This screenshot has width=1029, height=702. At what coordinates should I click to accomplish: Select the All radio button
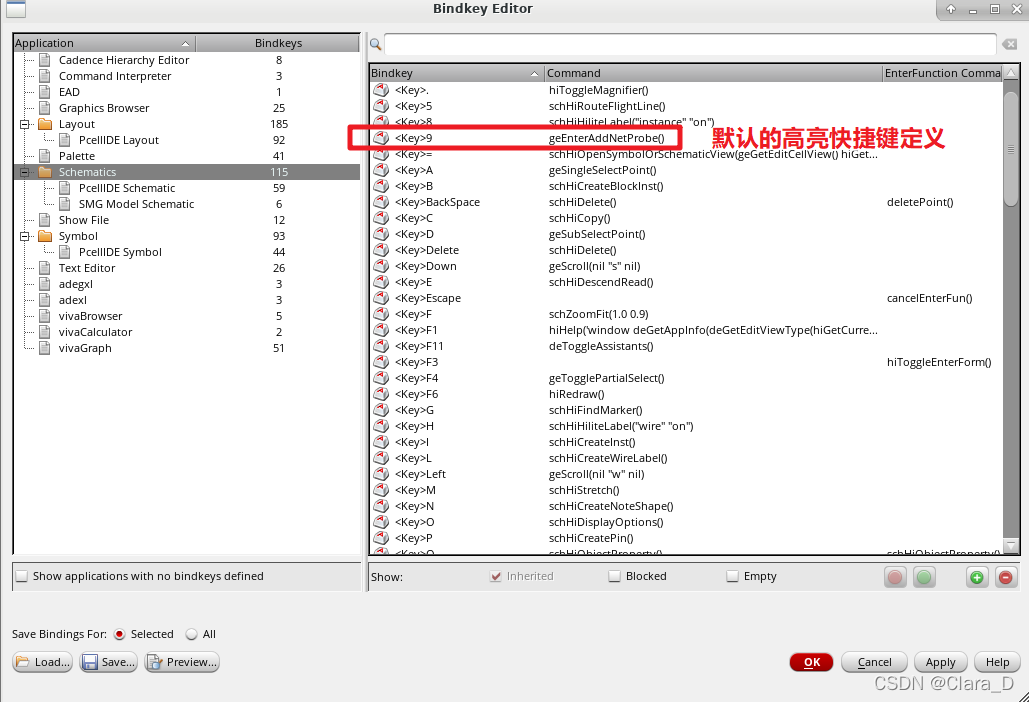(191, 634)
